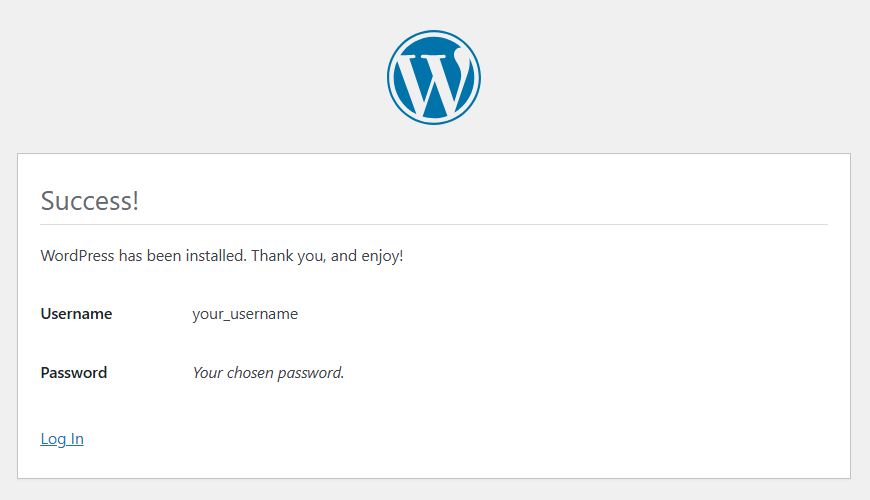Open the Log In link

62,439
